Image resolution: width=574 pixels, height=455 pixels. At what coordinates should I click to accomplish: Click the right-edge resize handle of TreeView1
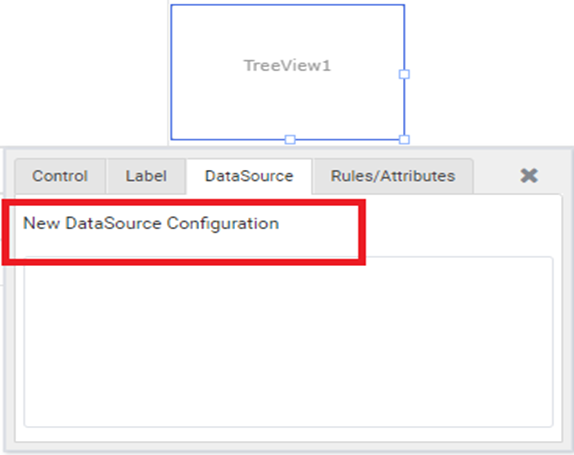pyautogui.click(x=404, y=74)
